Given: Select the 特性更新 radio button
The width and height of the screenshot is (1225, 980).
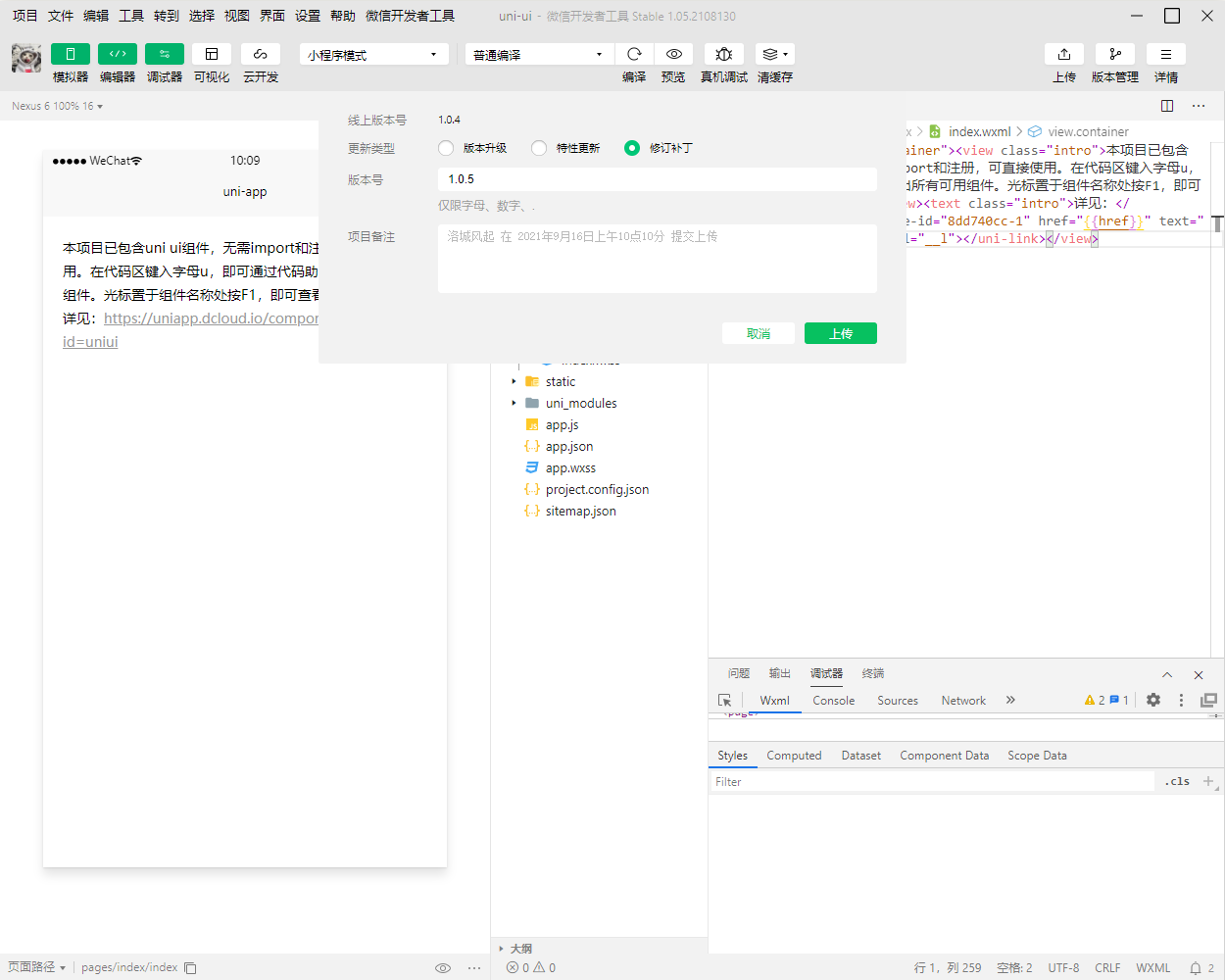Looking at the screenshot, I should tap(539, 148).
